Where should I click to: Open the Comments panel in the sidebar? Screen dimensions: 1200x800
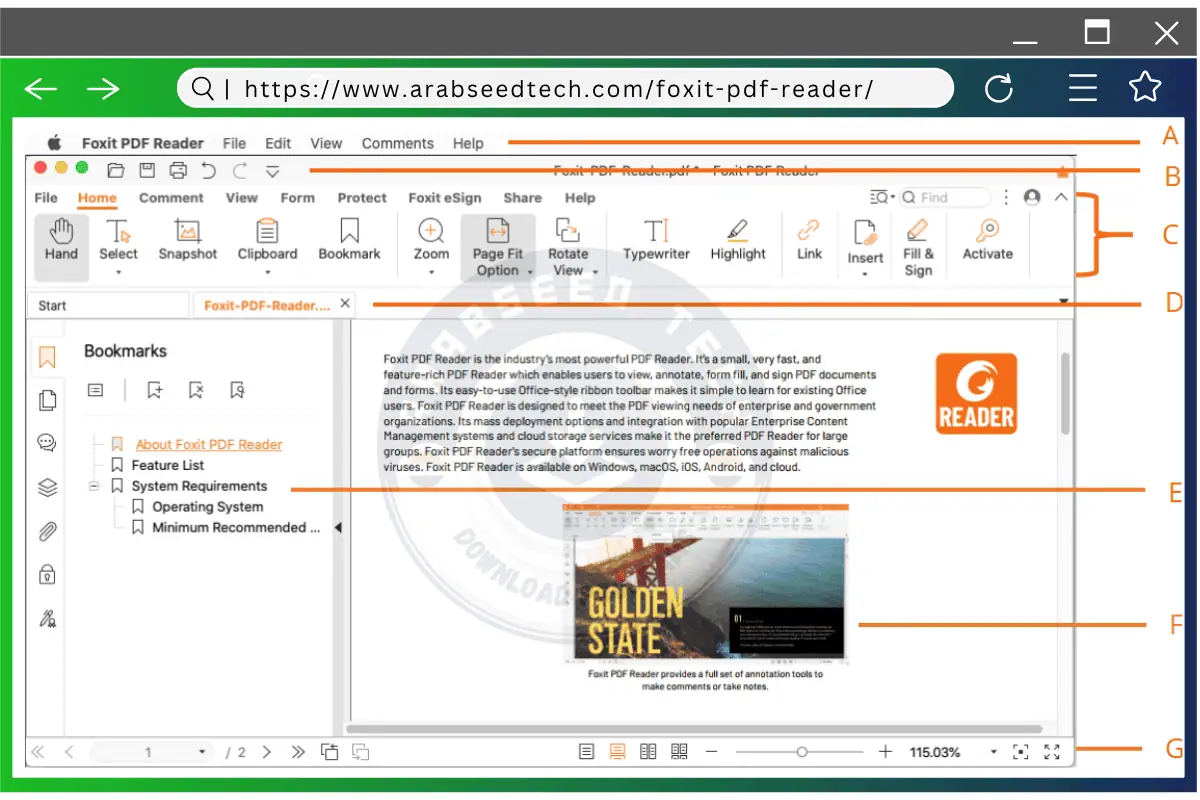click(x=46, y=441)
